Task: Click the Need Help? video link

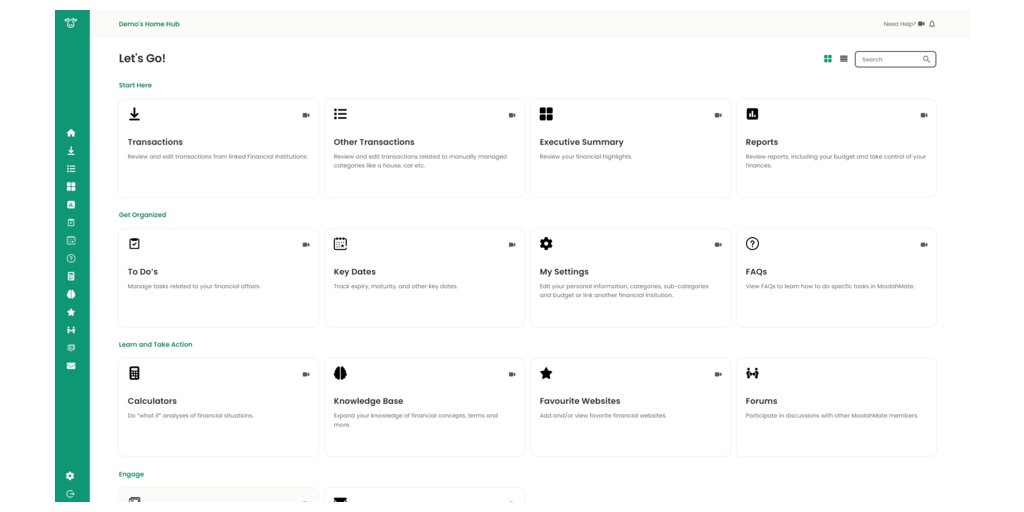Action: [x=904, y=24]
